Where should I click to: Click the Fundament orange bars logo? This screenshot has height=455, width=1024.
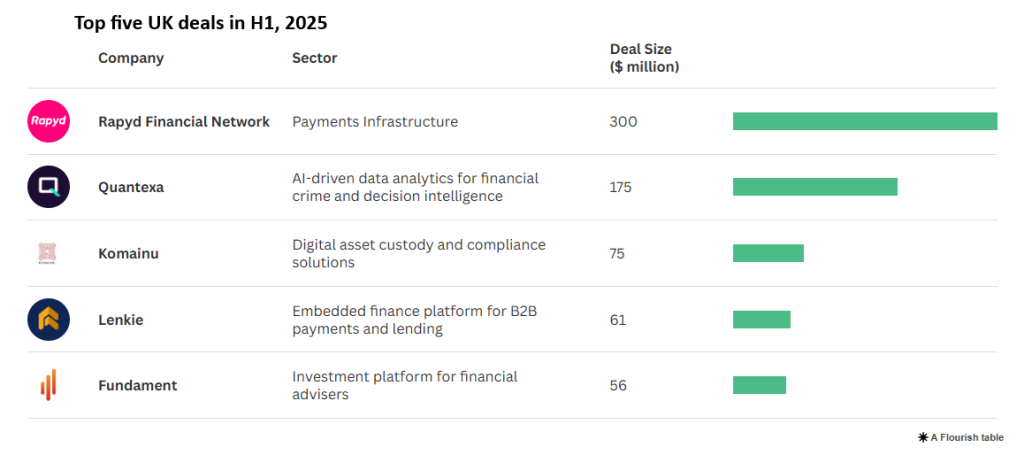pyautogui.click(x=48, y=385)
